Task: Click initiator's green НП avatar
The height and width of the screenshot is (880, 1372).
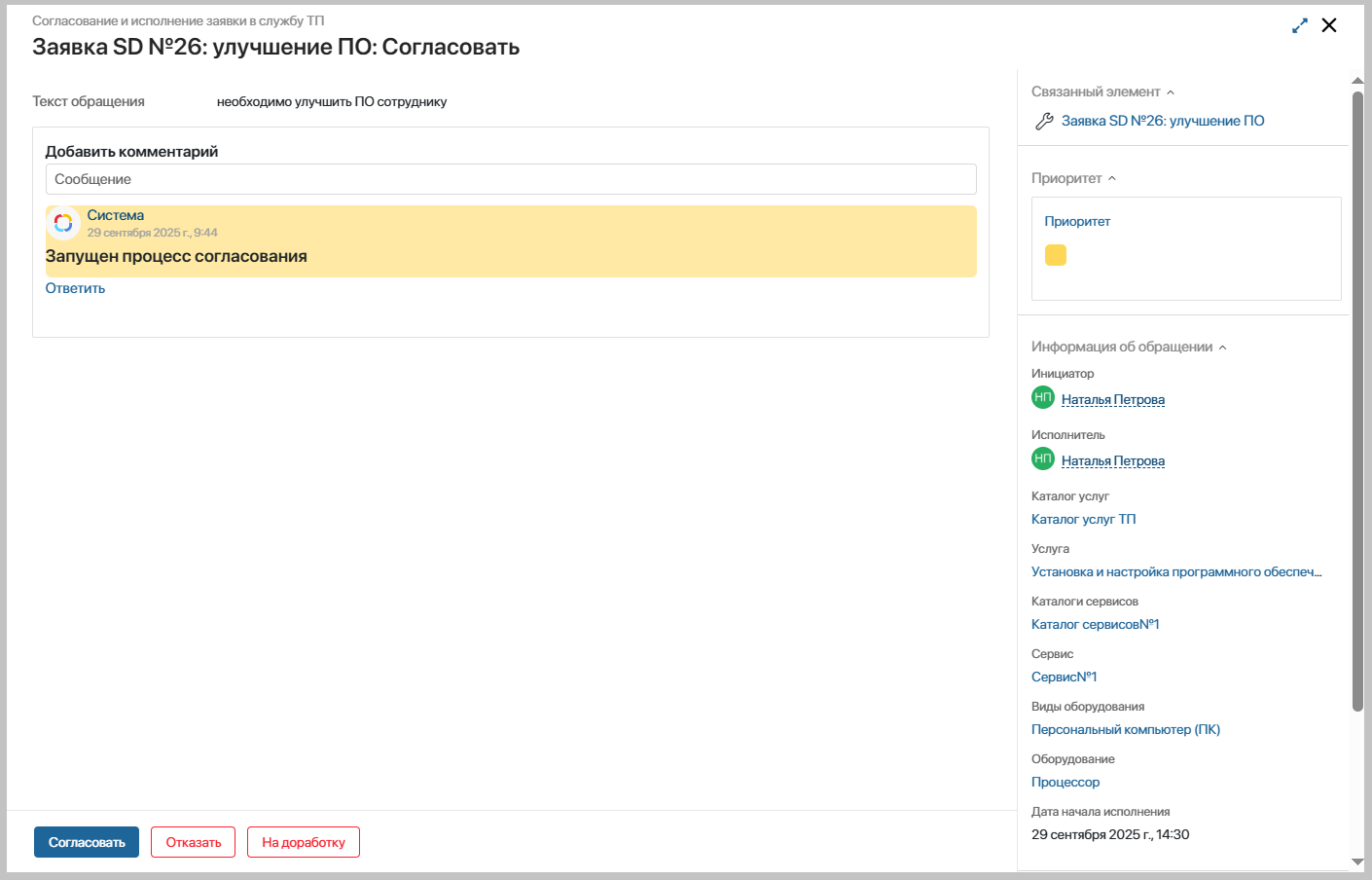Action: pos(1043,397)
